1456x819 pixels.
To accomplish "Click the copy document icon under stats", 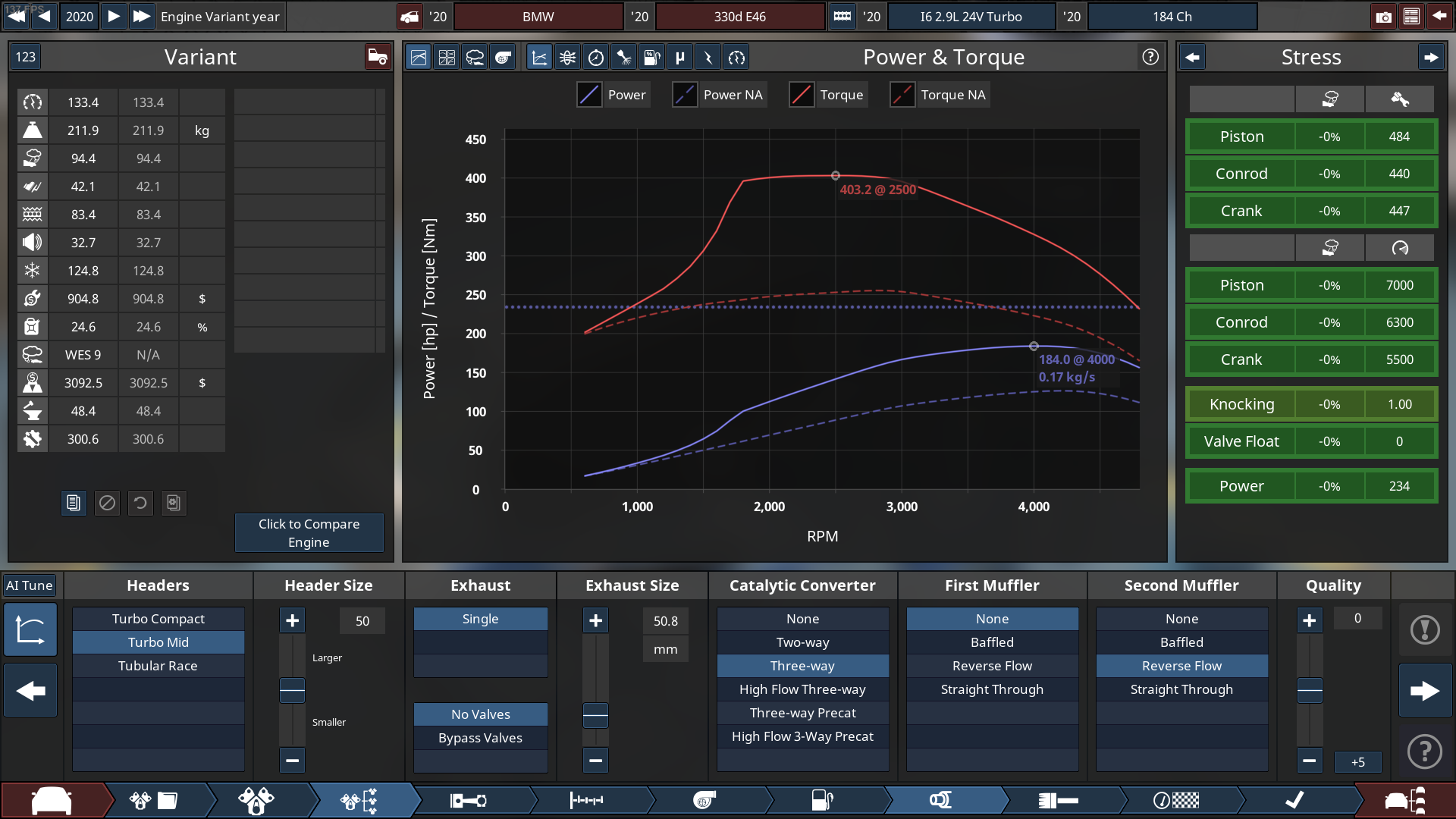I will [74, 503].
